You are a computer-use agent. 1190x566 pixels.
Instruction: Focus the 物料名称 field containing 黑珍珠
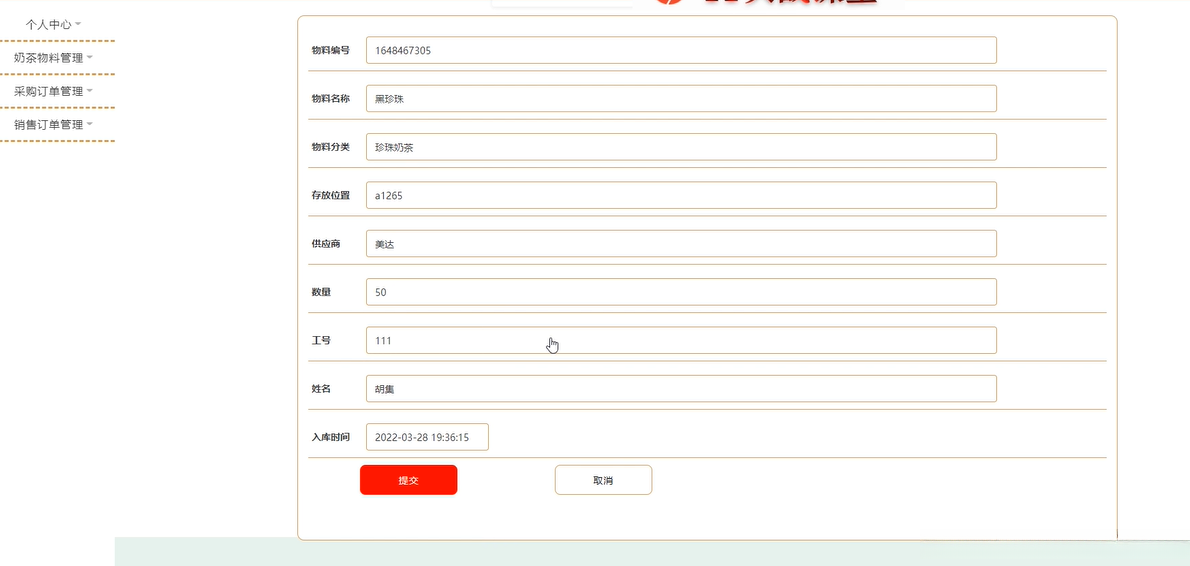tap(681, 99)
